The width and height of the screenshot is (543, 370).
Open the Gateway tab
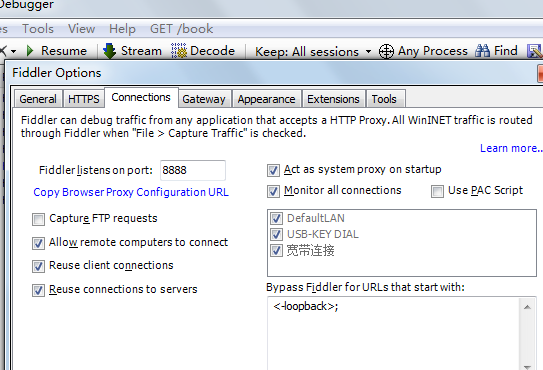click(x=204, y=99)
